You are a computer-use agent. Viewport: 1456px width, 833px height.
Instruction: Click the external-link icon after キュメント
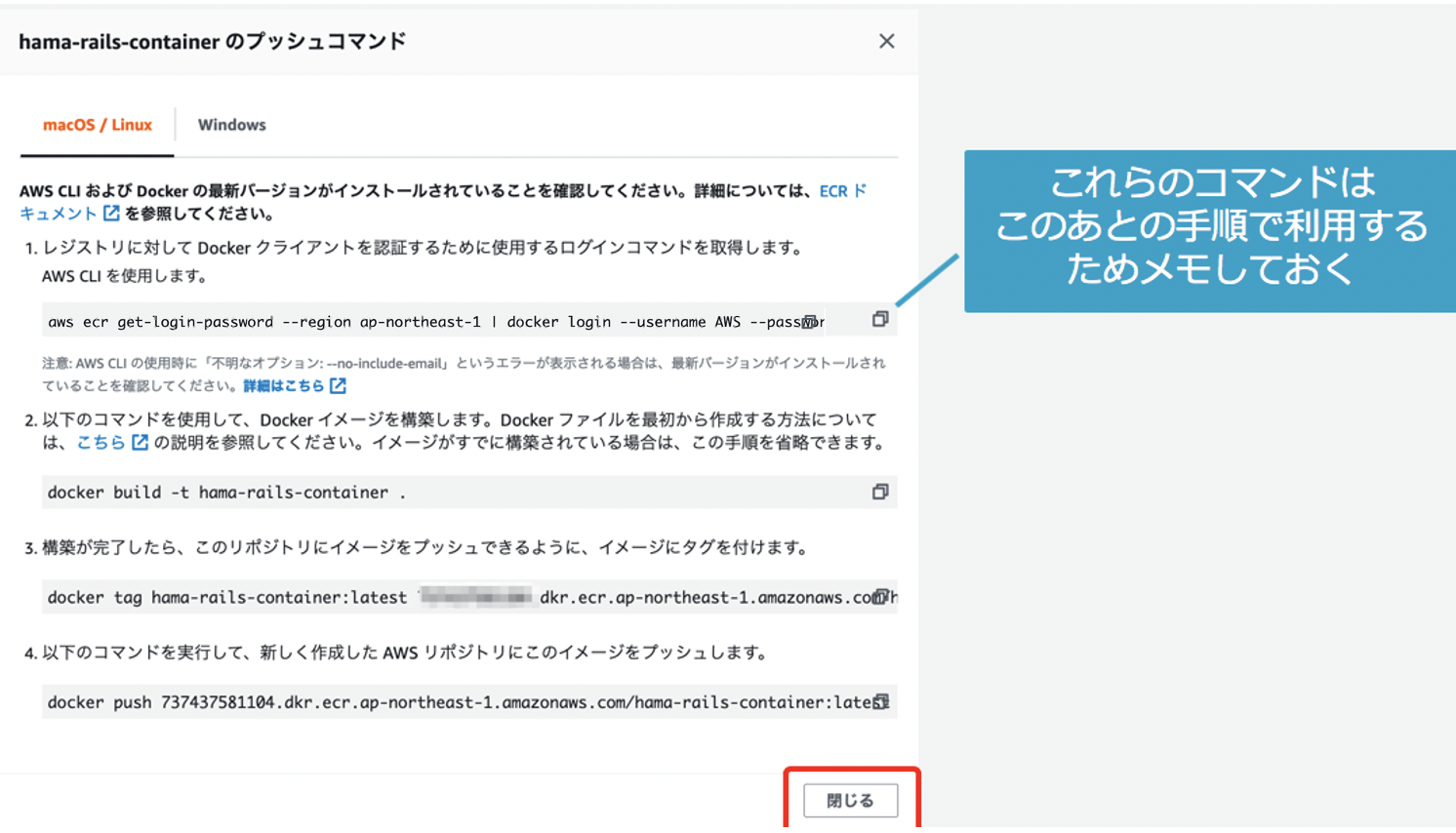tap(111, 213)
